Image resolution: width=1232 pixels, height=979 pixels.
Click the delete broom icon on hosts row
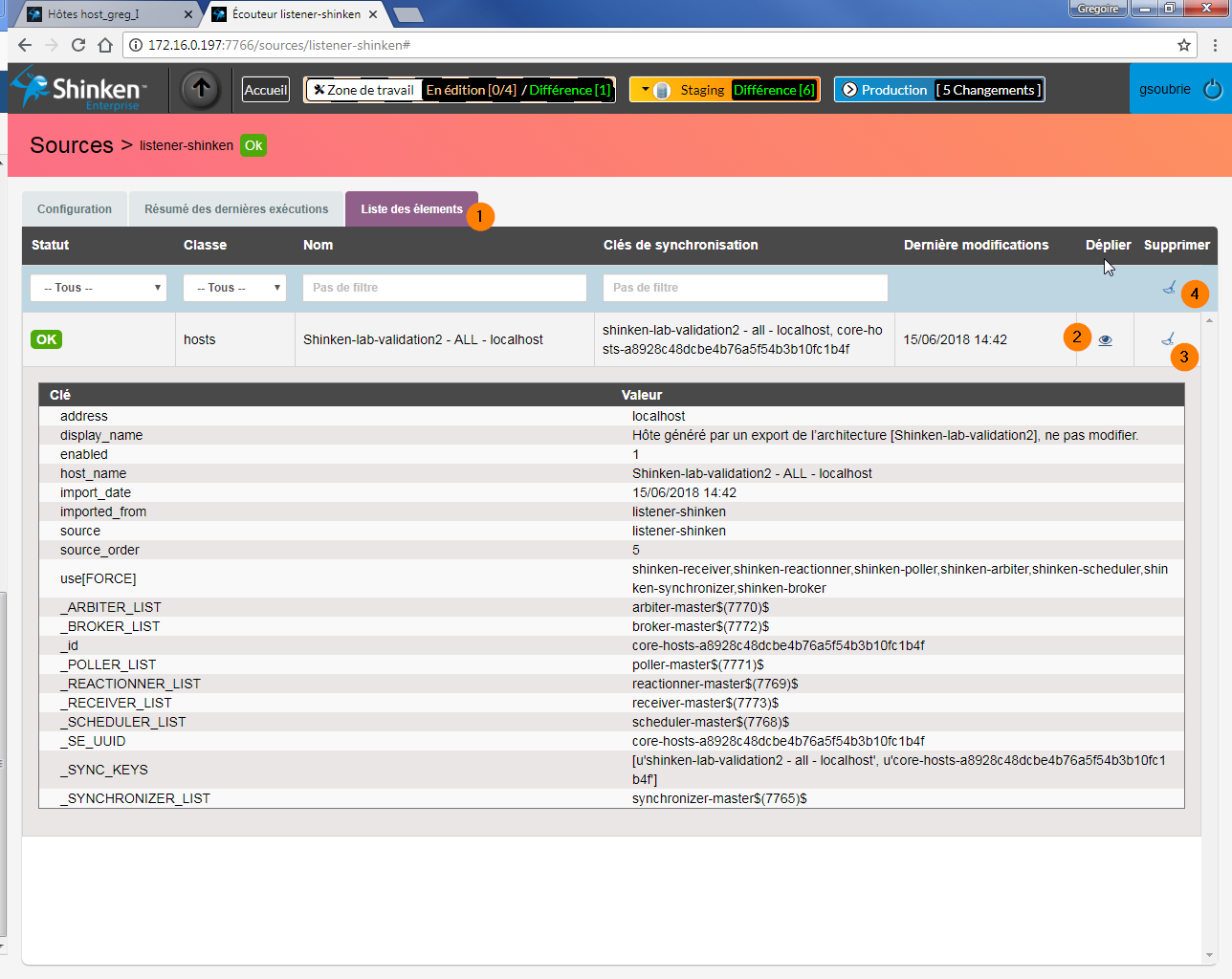click(x=1167, y=339)
